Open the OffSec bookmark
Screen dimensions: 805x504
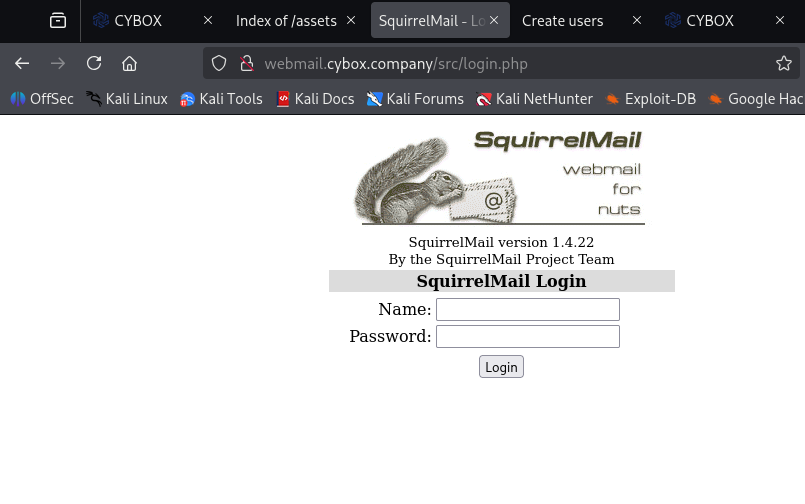[x=42, y=99]
